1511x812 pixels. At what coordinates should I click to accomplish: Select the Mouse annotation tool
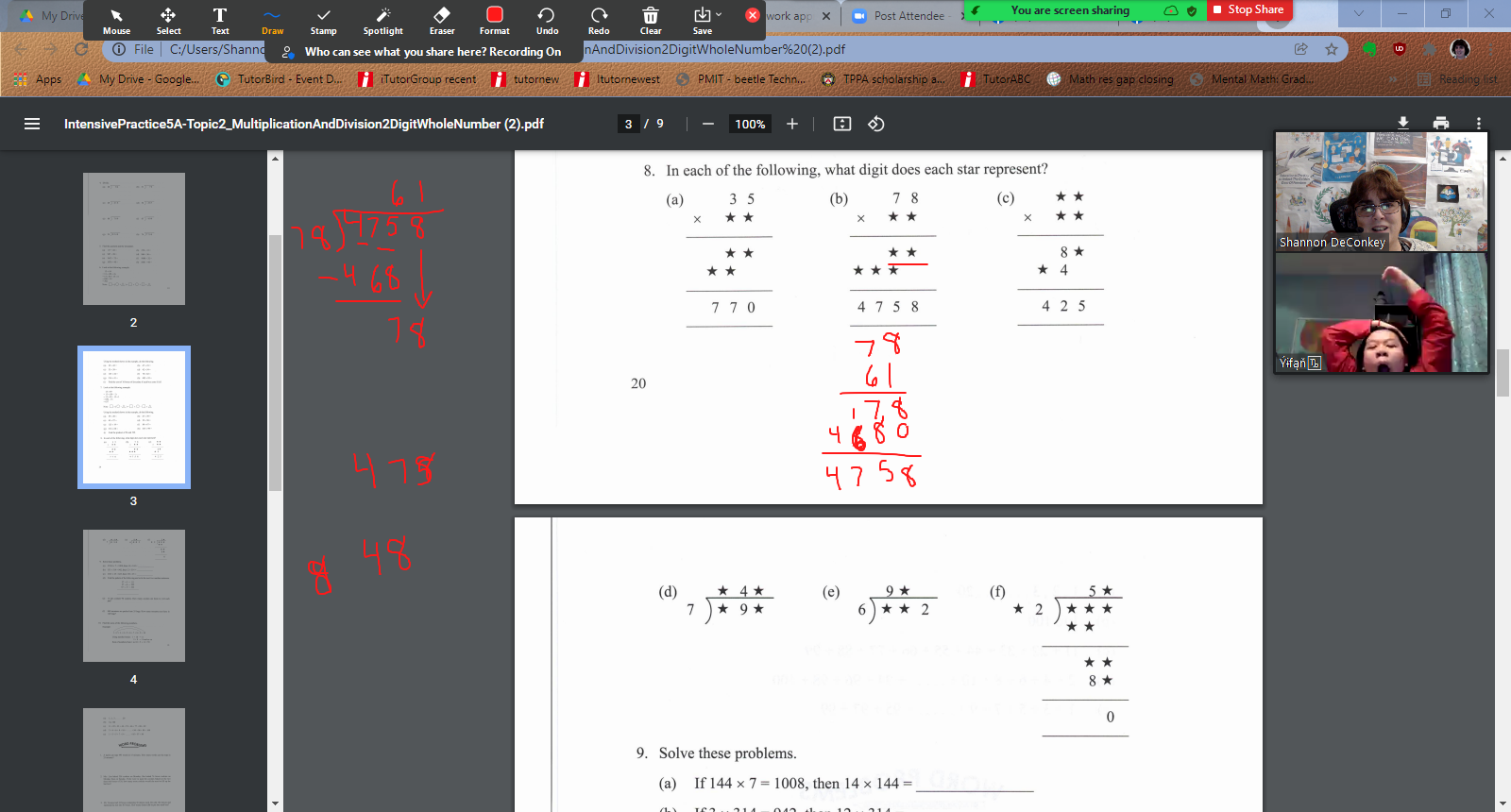click(116, 20)
